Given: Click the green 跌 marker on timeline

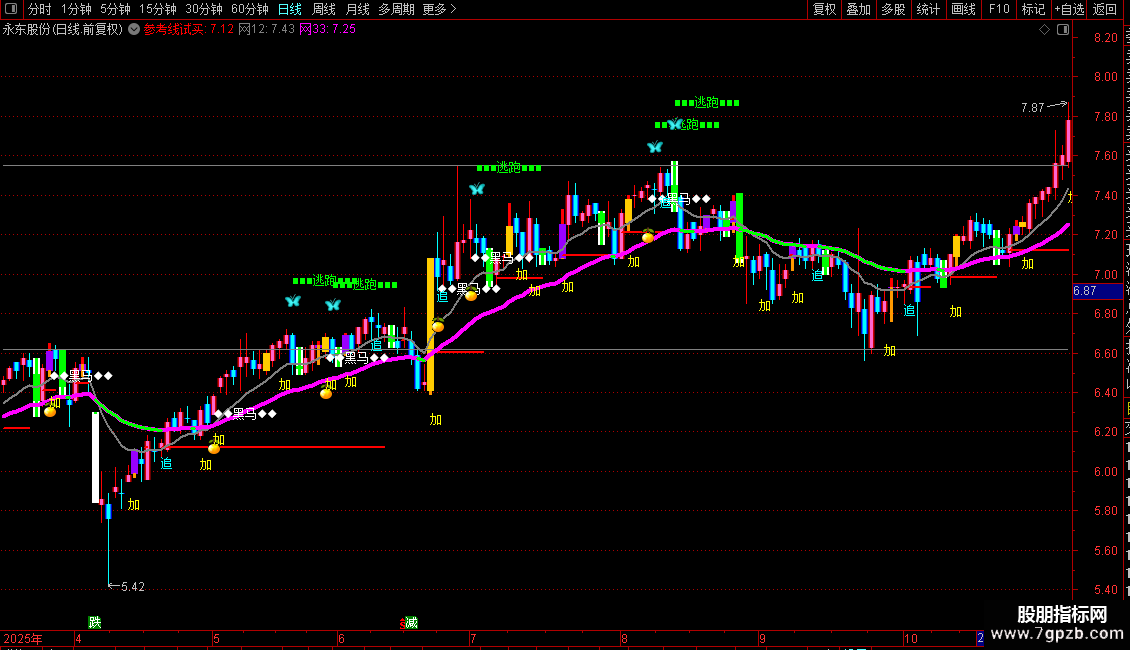Looking at the screenshot, I should (94, 622).
